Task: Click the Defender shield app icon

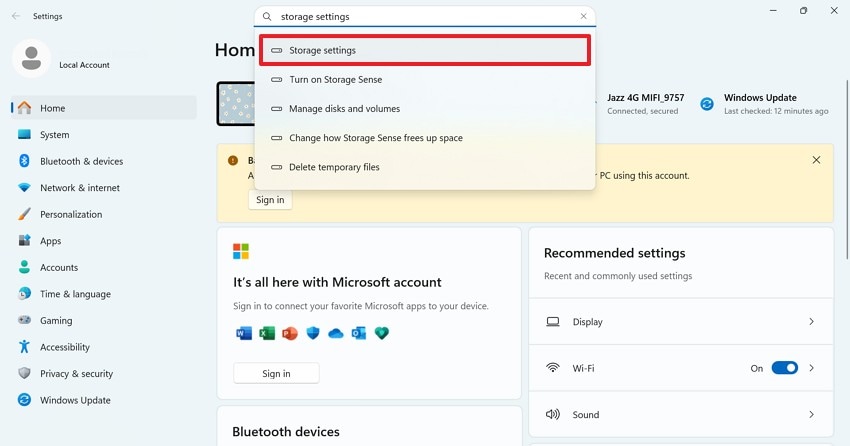Action: click(313, 333)
